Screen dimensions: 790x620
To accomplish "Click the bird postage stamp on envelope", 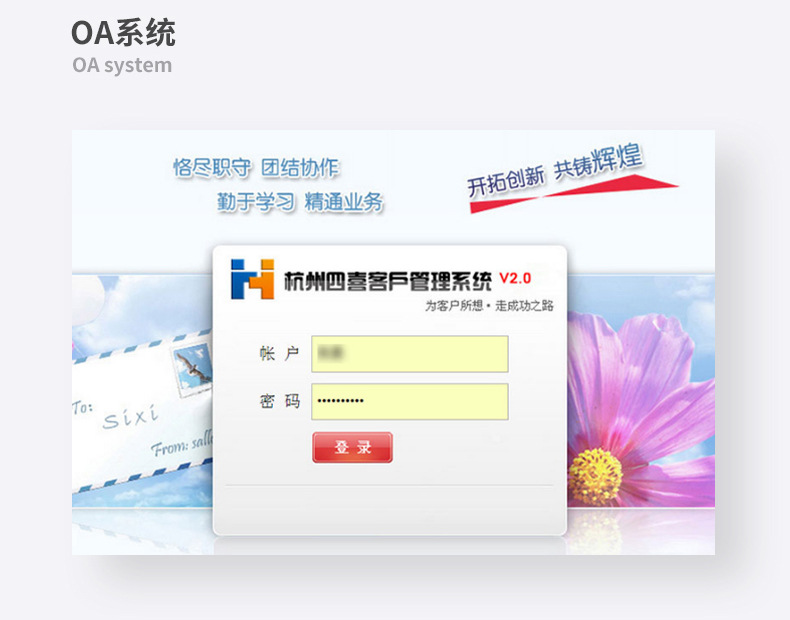I will 192,367.
